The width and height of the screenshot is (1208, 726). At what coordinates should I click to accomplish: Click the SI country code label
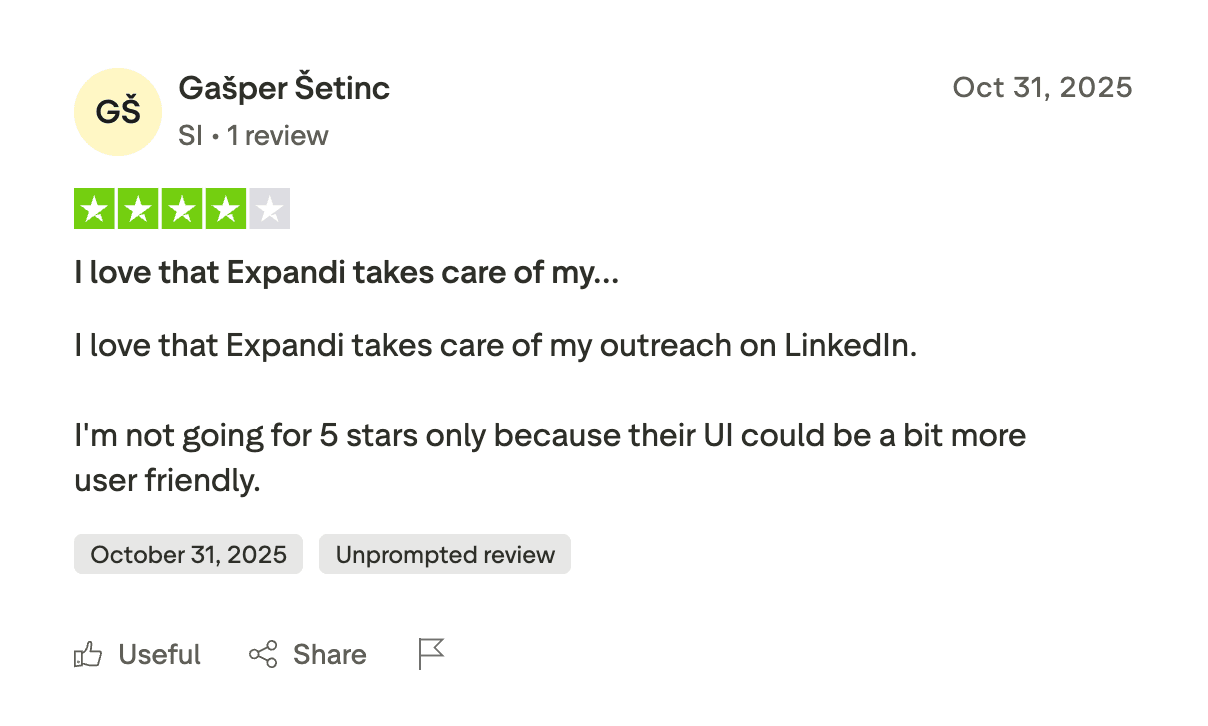coord(190,135)
